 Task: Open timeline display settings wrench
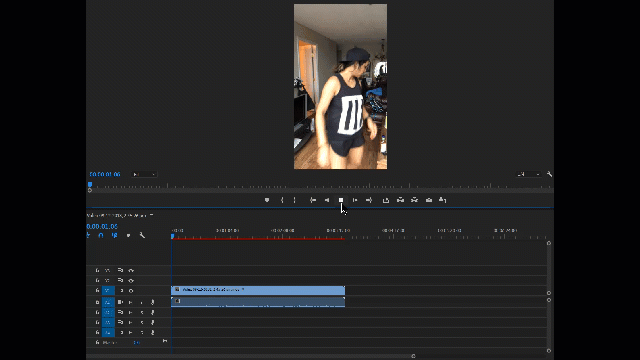[142, 236]
